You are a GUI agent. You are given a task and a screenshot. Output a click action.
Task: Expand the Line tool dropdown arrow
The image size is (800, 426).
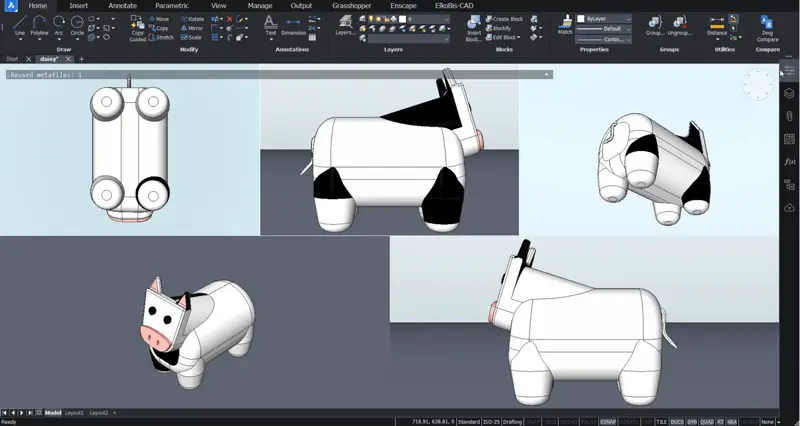[19, 39]
